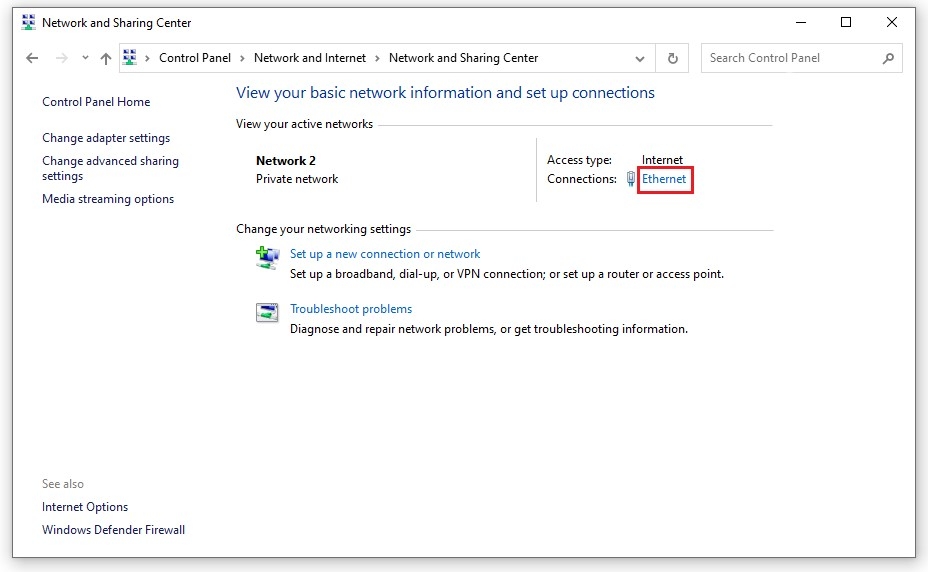The height and width of the screenshot is (572, 928).
Task: Open the Ethernet connection link
Action: pyautogui.click(x=664, y=179)
